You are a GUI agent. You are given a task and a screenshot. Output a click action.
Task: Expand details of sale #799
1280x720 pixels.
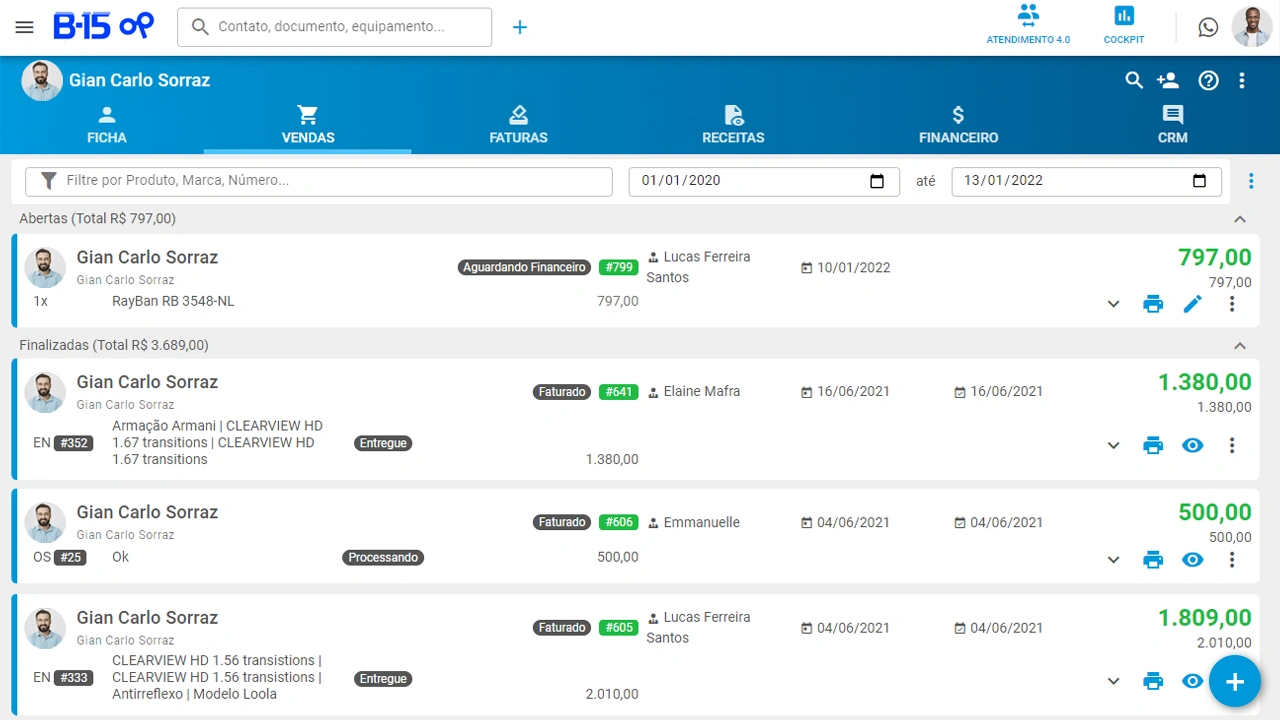click(1113, 304)
